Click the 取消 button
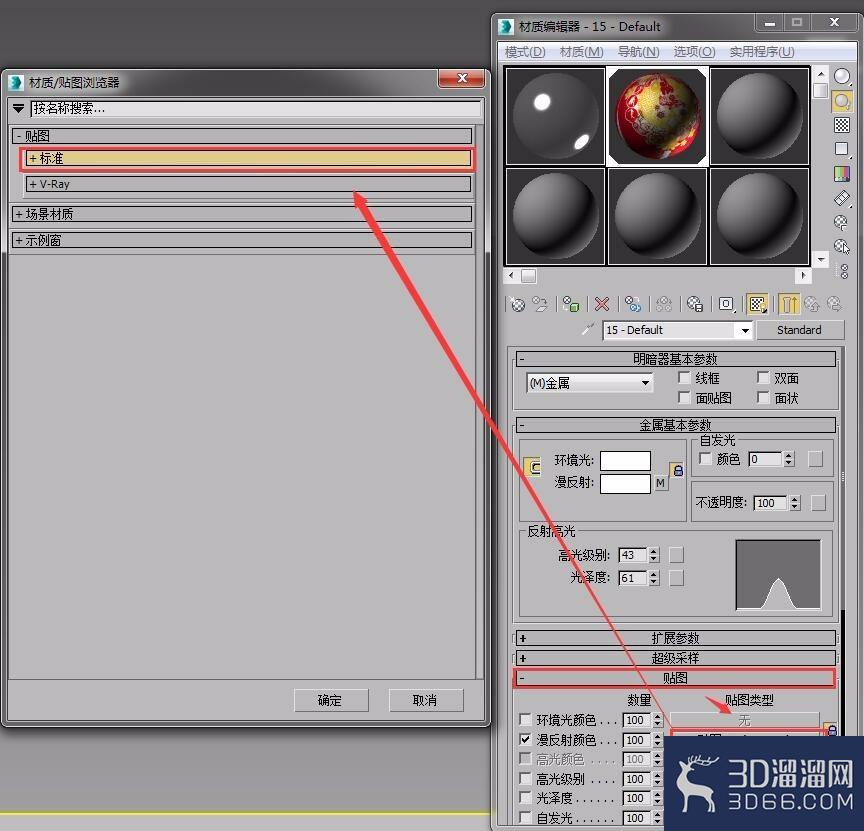 pyautogui.click(x=426, y=700)
